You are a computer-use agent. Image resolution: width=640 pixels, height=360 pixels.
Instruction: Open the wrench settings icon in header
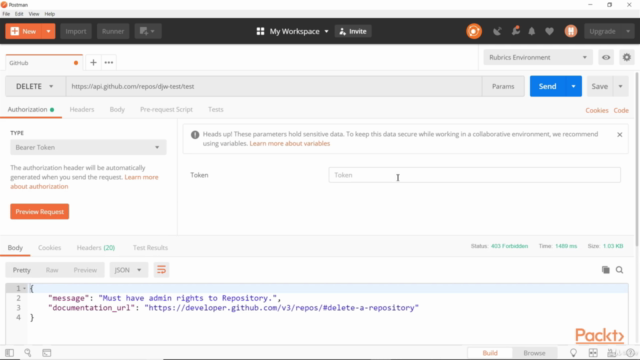516,31
